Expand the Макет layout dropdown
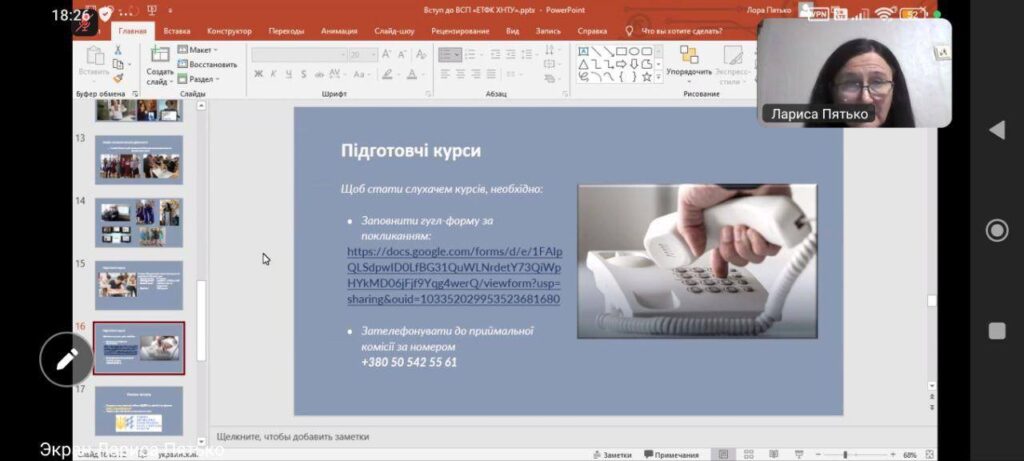Image resolution: width=1024 pixels, height=461 pixels. click(198, 49)
